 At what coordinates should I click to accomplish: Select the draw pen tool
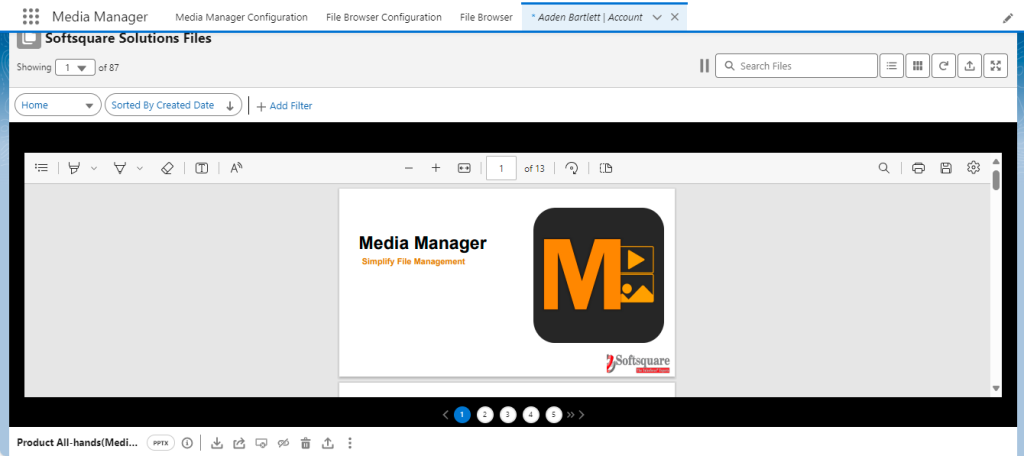coord(120,168)
